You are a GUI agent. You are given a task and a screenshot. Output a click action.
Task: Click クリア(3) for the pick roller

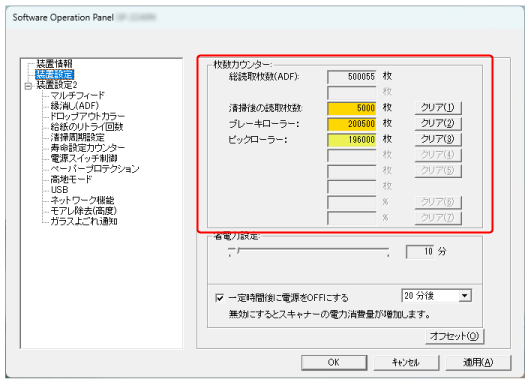click(438, 139)
